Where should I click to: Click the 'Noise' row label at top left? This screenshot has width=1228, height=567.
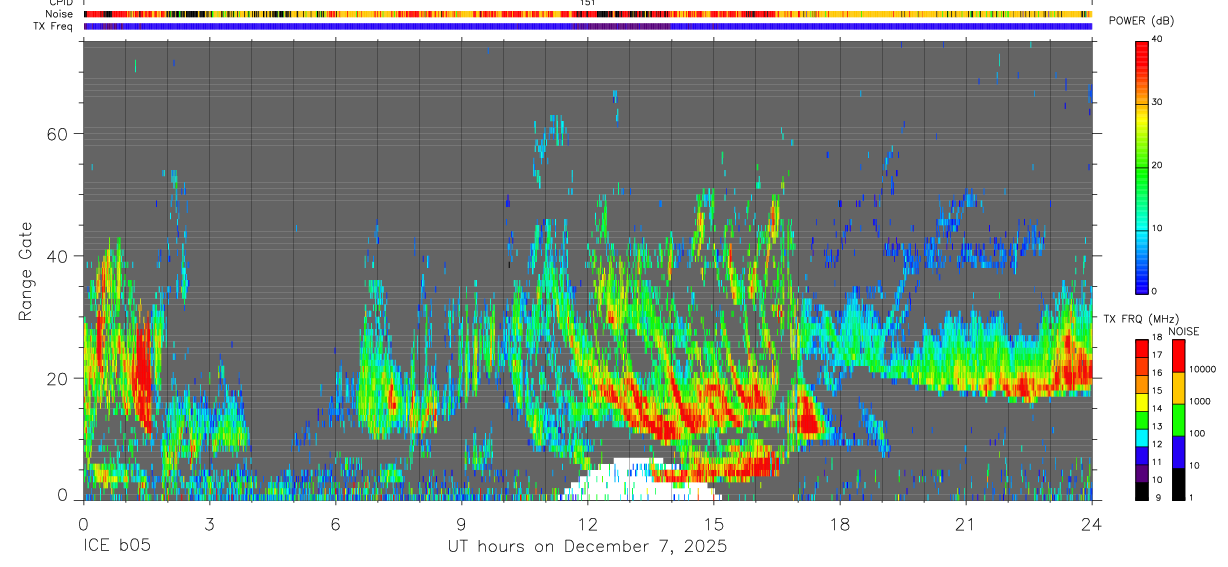coord(60,14)
